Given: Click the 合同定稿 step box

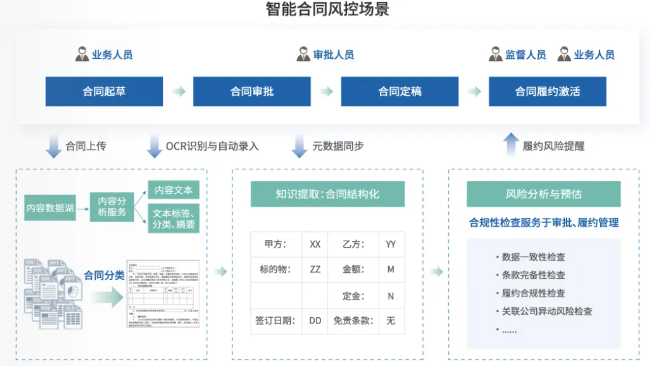Looking at the screenshot, I should [400, 91].
